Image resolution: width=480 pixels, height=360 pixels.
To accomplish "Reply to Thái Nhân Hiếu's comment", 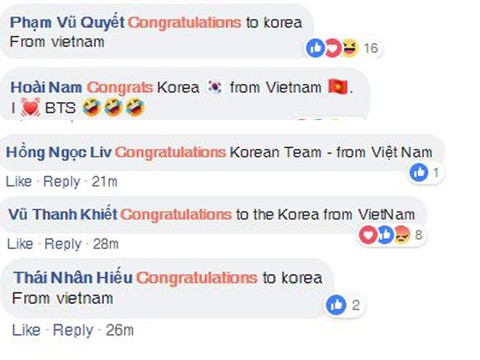I will (x=73, y=331).
